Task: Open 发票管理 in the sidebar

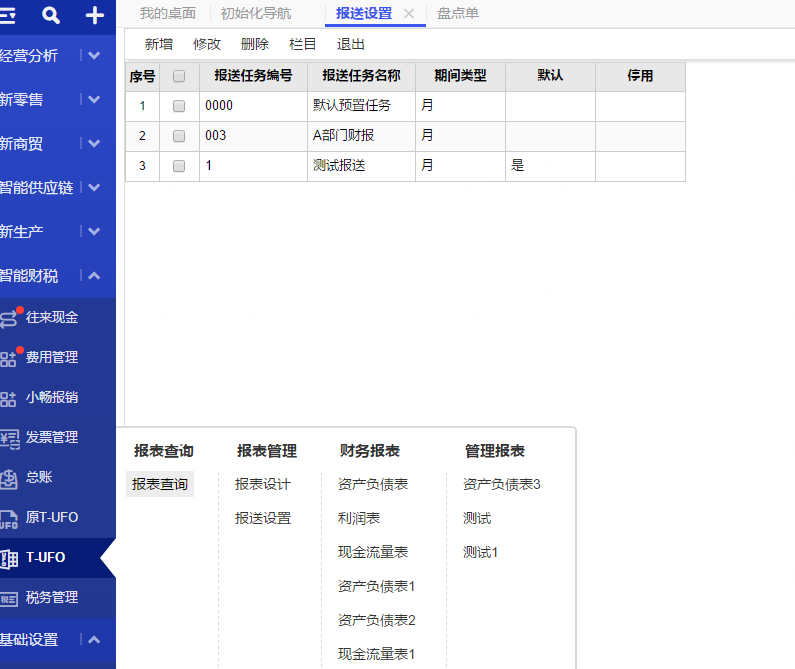Action: pos(52,437)
